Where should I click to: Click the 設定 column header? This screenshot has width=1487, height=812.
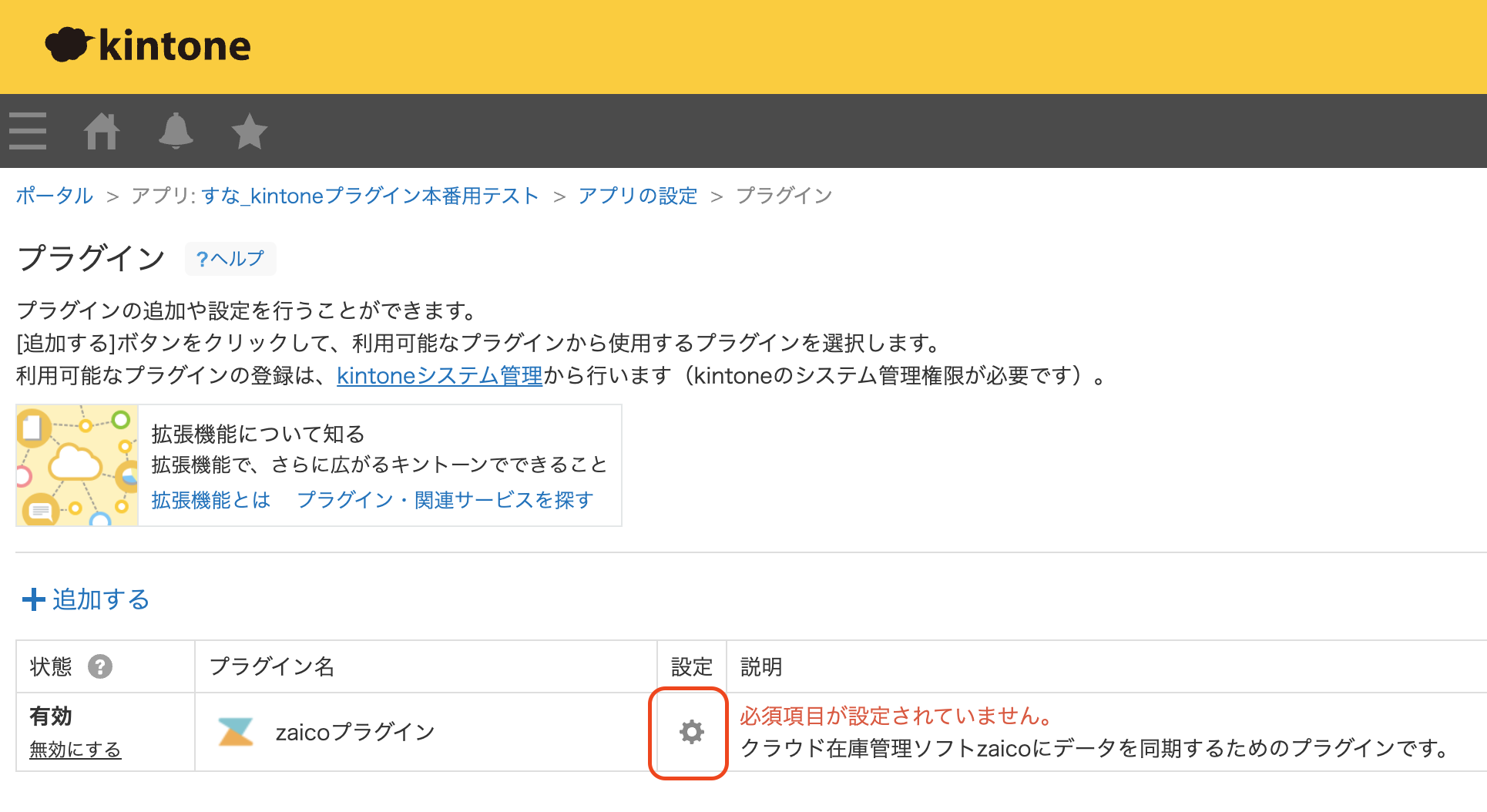tap(692, 666)
